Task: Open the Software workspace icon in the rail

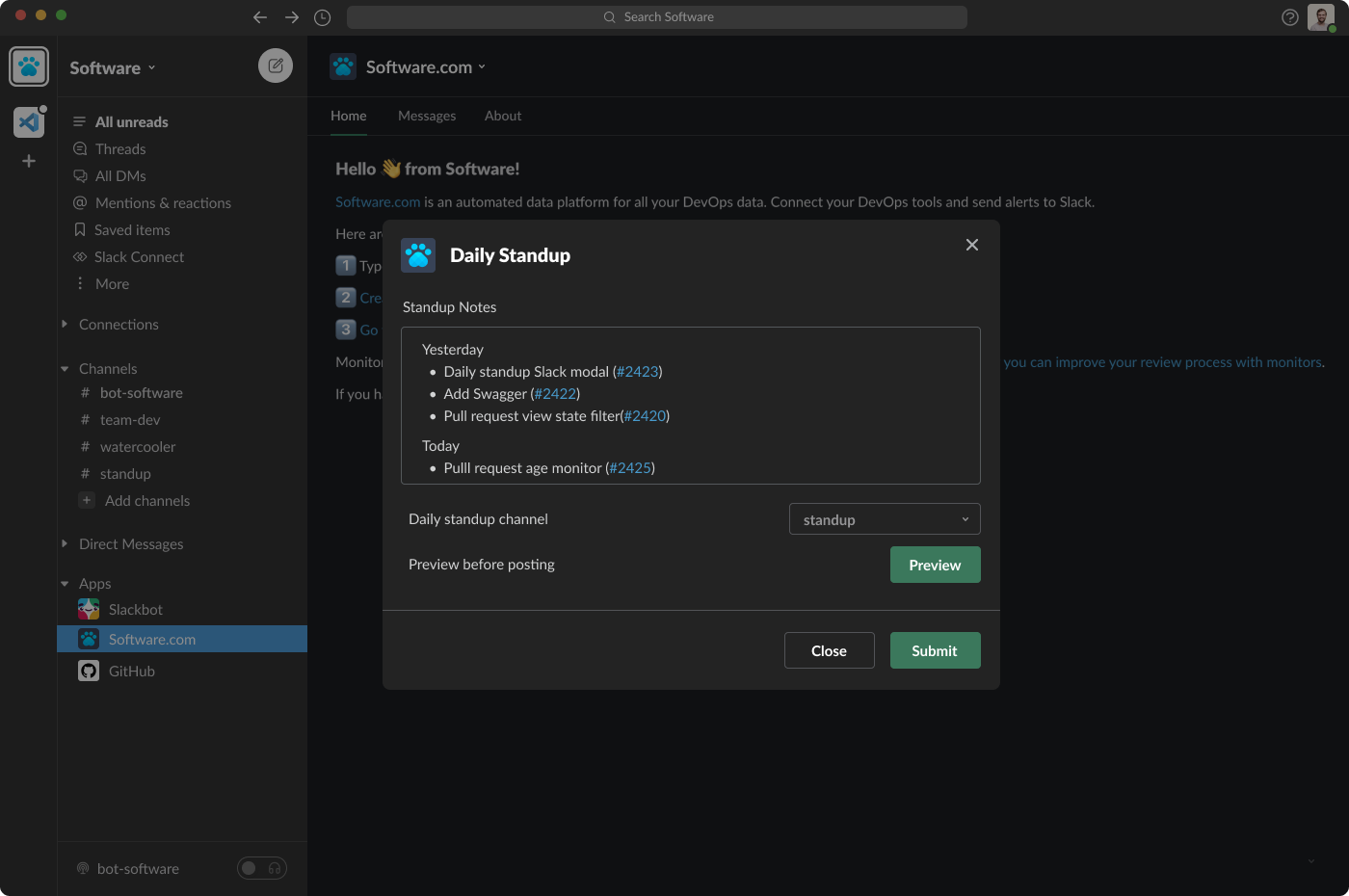Action: [x=29, y=66]
